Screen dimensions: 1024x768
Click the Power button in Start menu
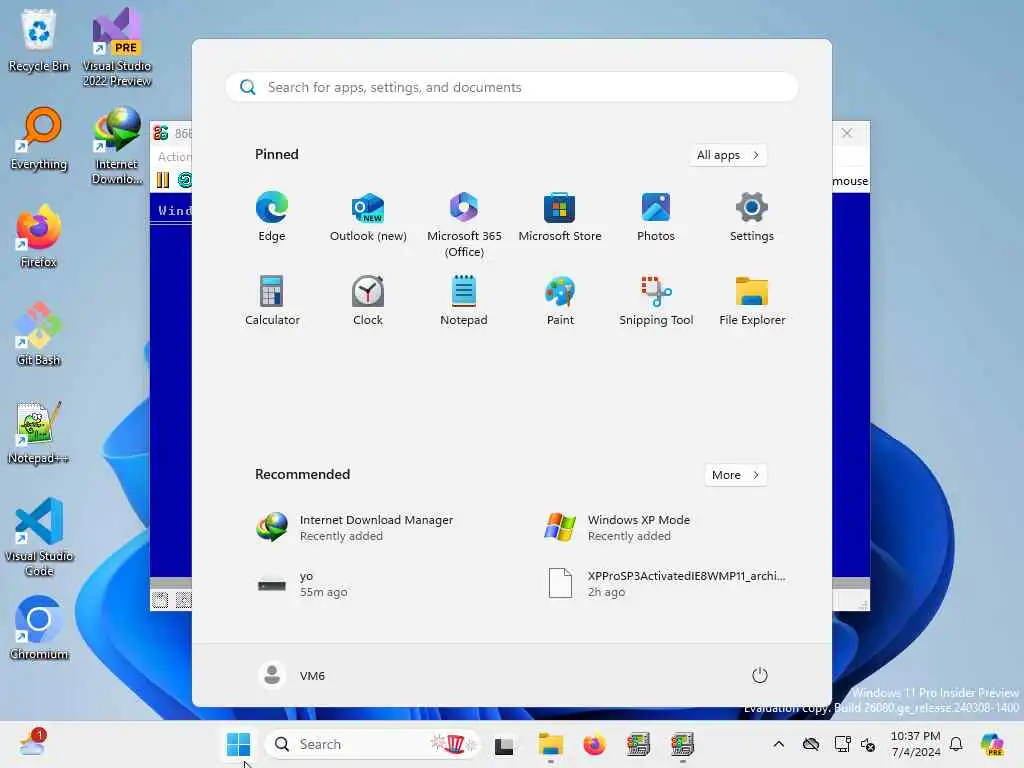tap(759, 675)
